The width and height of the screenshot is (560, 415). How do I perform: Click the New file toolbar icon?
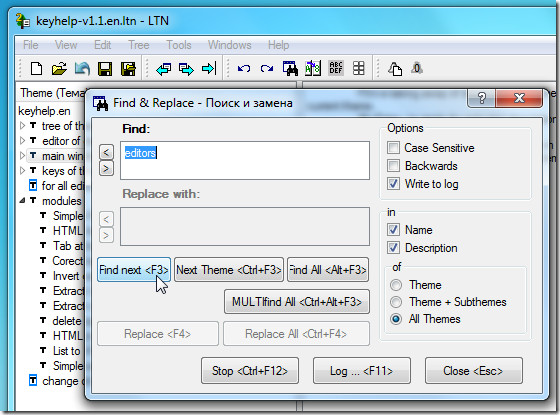36,68
